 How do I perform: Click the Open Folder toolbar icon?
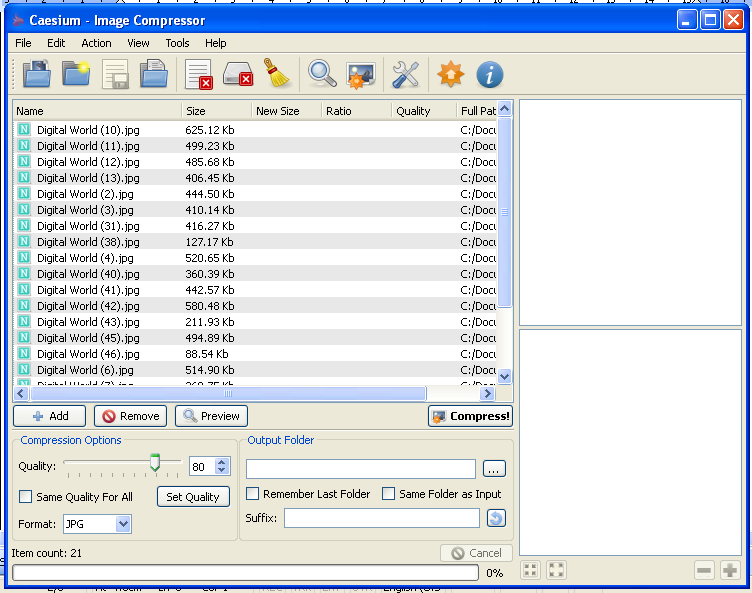point(76,73)
